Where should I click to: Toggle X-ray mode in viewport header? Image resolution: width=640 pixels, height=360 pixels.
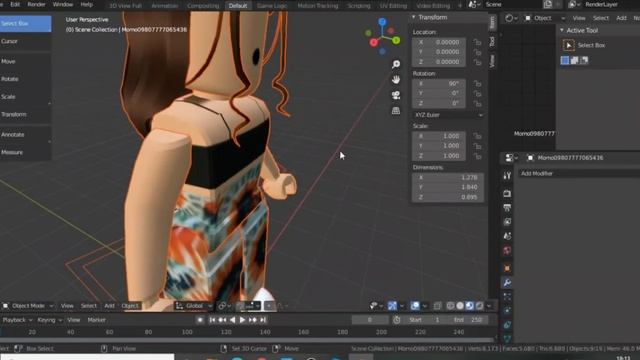pyautogui.click(x=437, y=306)
